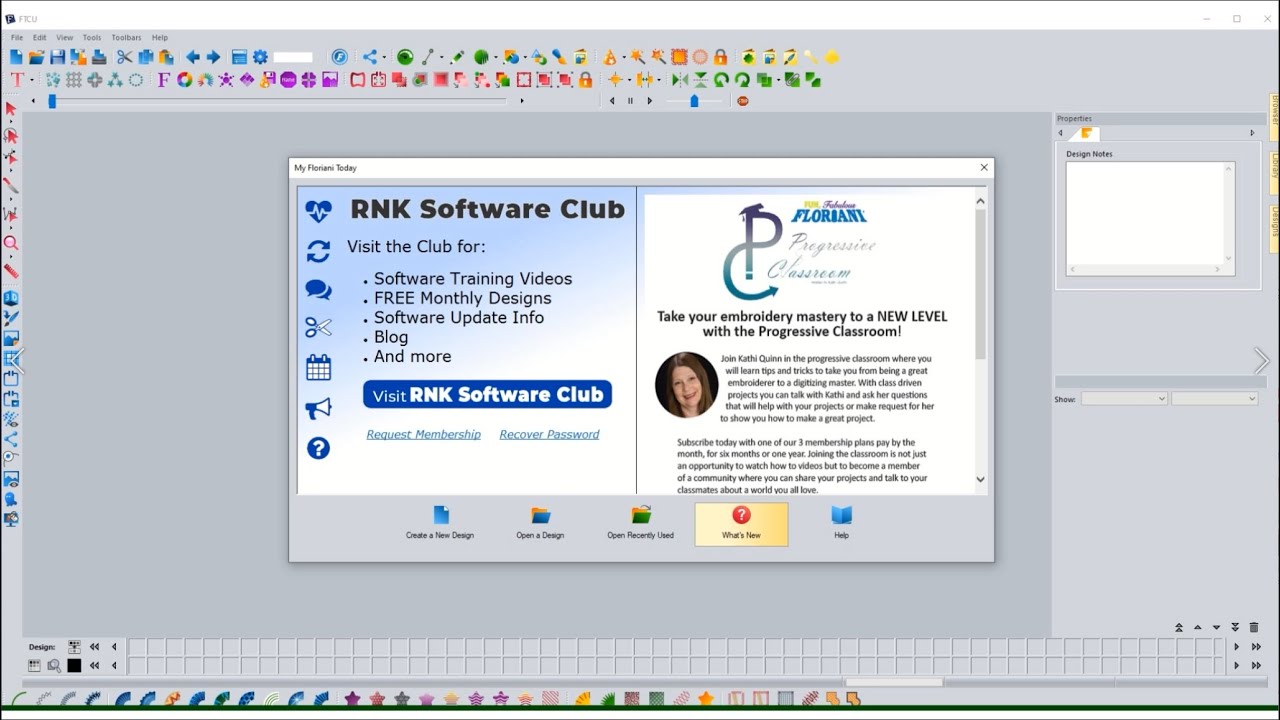Click Create a New Design button
The height and width of the screenshot is (720, 1280).
pos(440,524)
